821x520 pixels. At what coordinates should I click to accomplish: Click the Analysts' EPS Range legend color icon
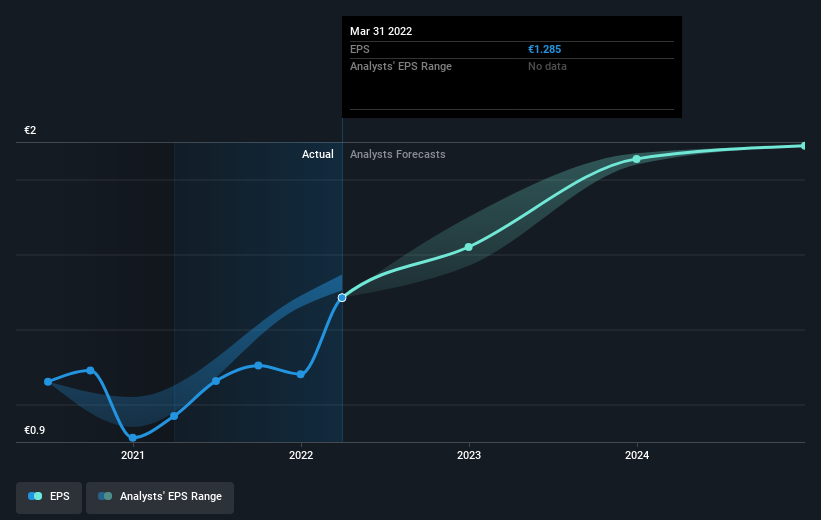[x=105, y=496]
